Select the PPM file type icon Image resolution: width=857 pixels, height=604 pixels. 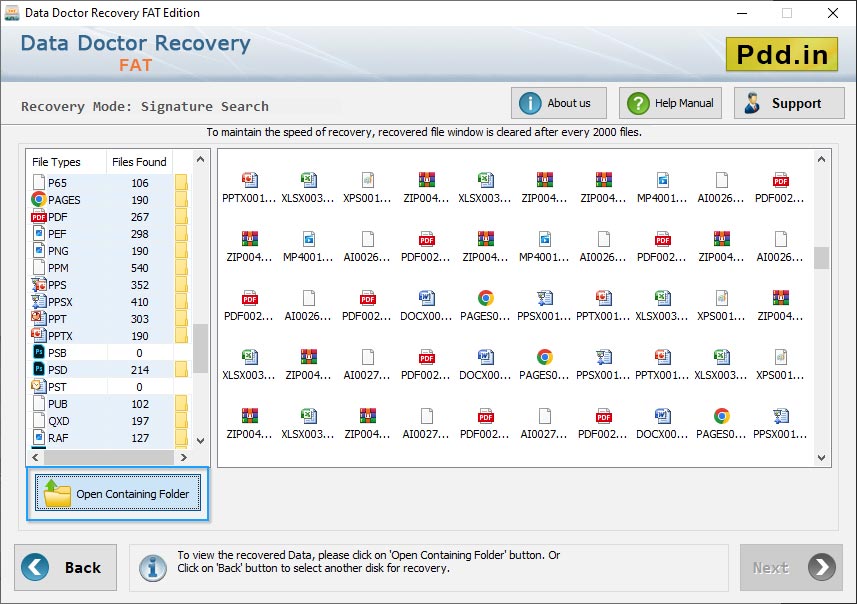point(39,267)
